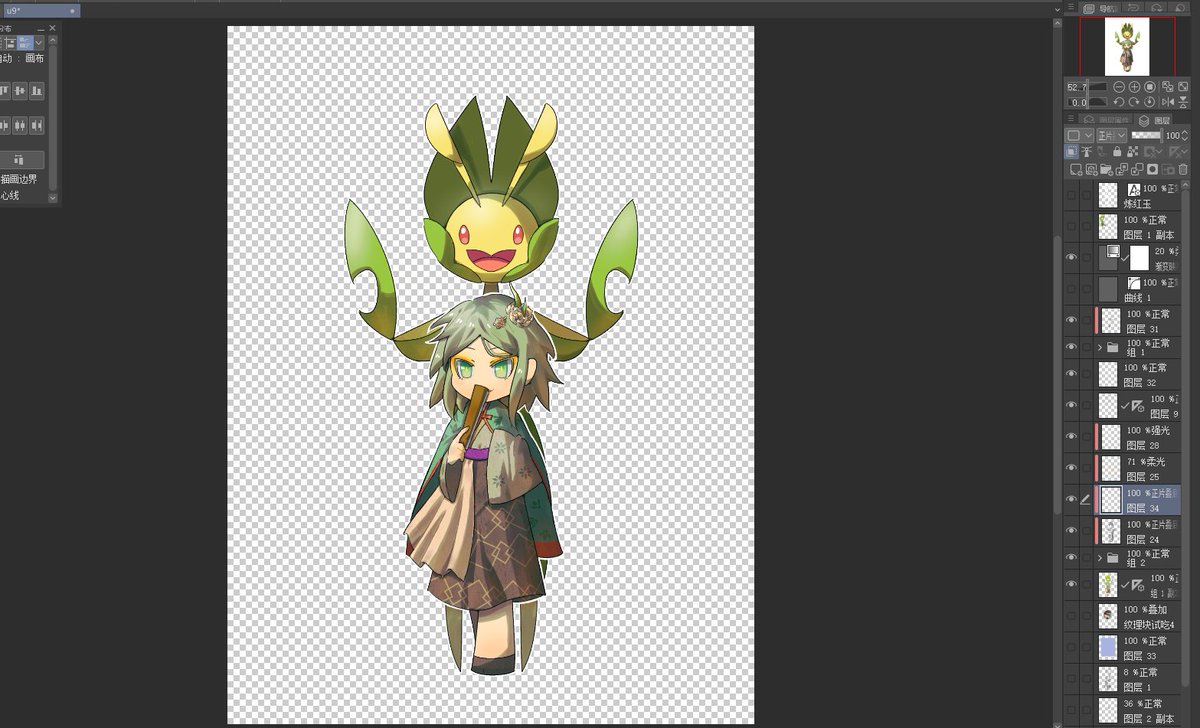Viewport: 1200px width, 728px height.
Task: Show the hidden layer 曲线 1
Action: (1071, 289)
